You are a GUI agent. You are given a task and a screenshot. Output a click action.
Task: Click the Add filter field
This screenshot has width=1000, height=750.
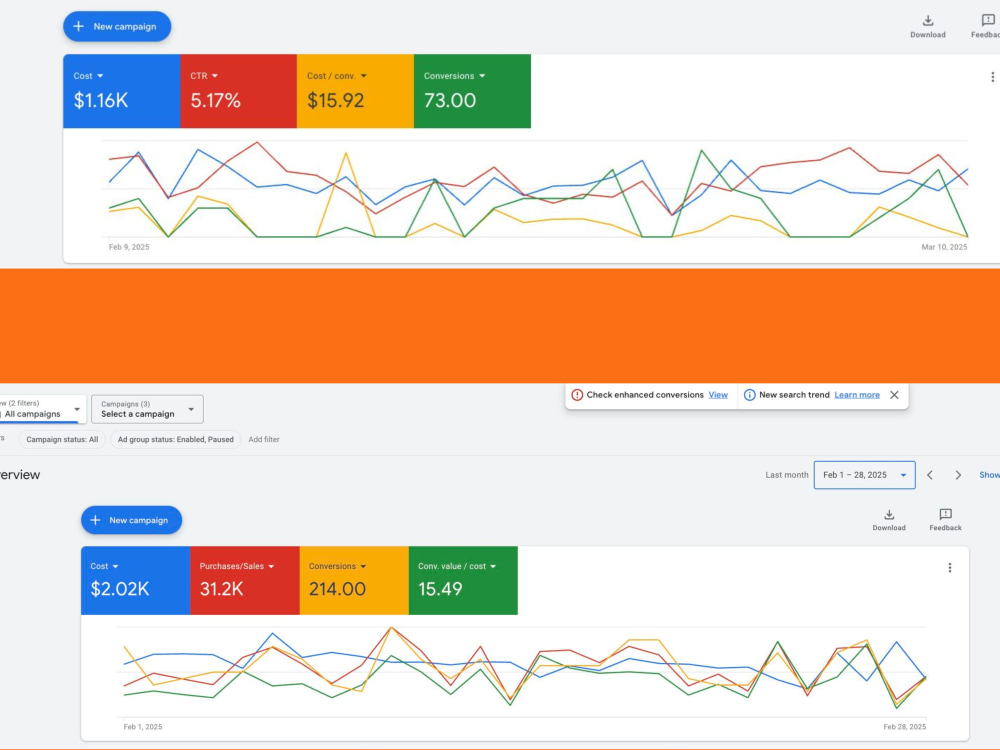(x=264, y=439)
